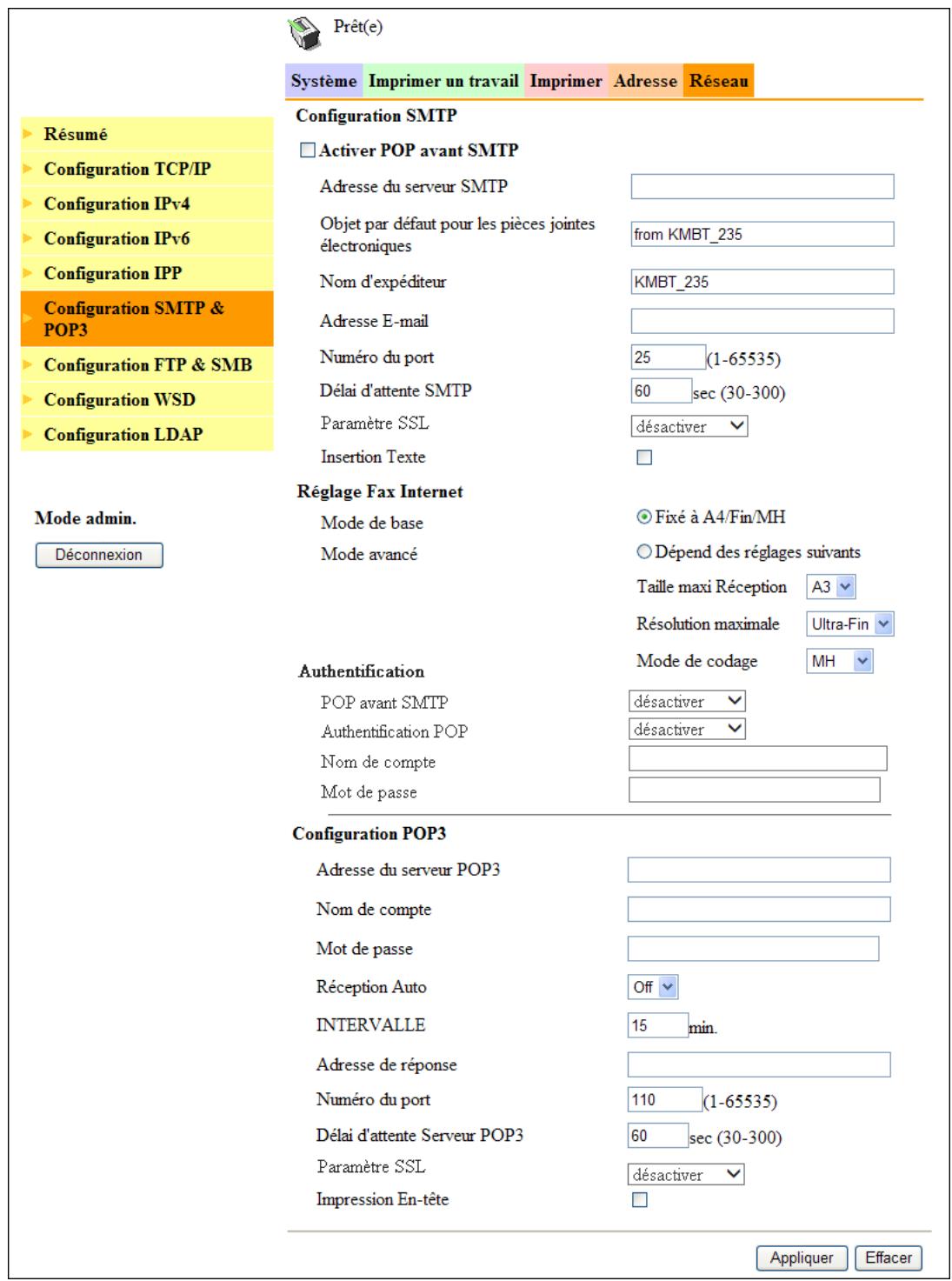Open the Mode de codage dropdown
The width and height of the screenshot is (952, 1281).
tap(840, 661)
